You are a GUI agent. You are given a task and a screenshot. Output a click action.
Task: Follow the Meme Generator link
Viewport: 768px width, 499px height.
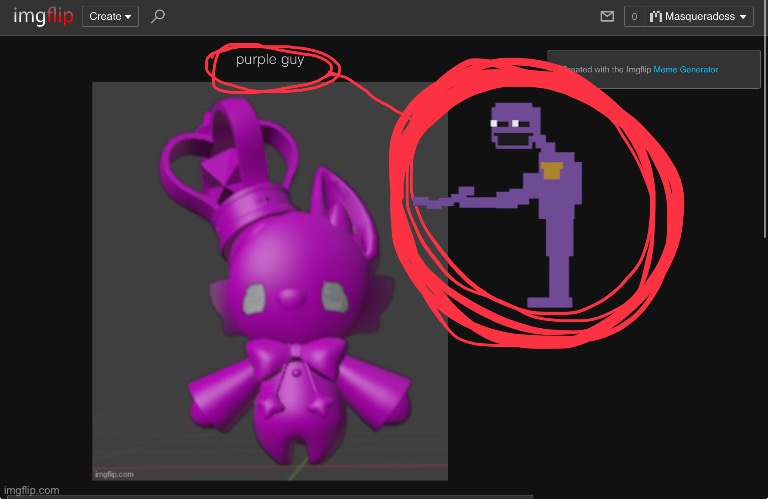point(685,70)
